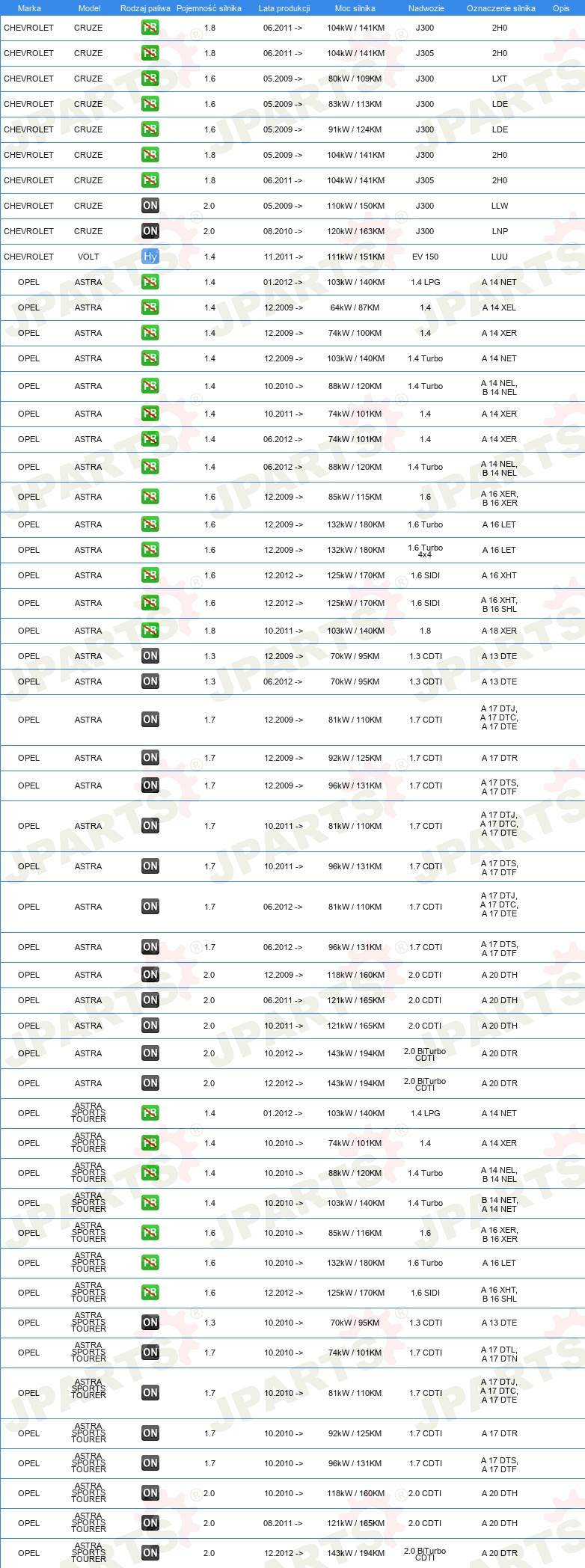
Task: Select the petrol icon in the Astra A 18 XER row
Action: pyautogui.click(x=150, y=631)
